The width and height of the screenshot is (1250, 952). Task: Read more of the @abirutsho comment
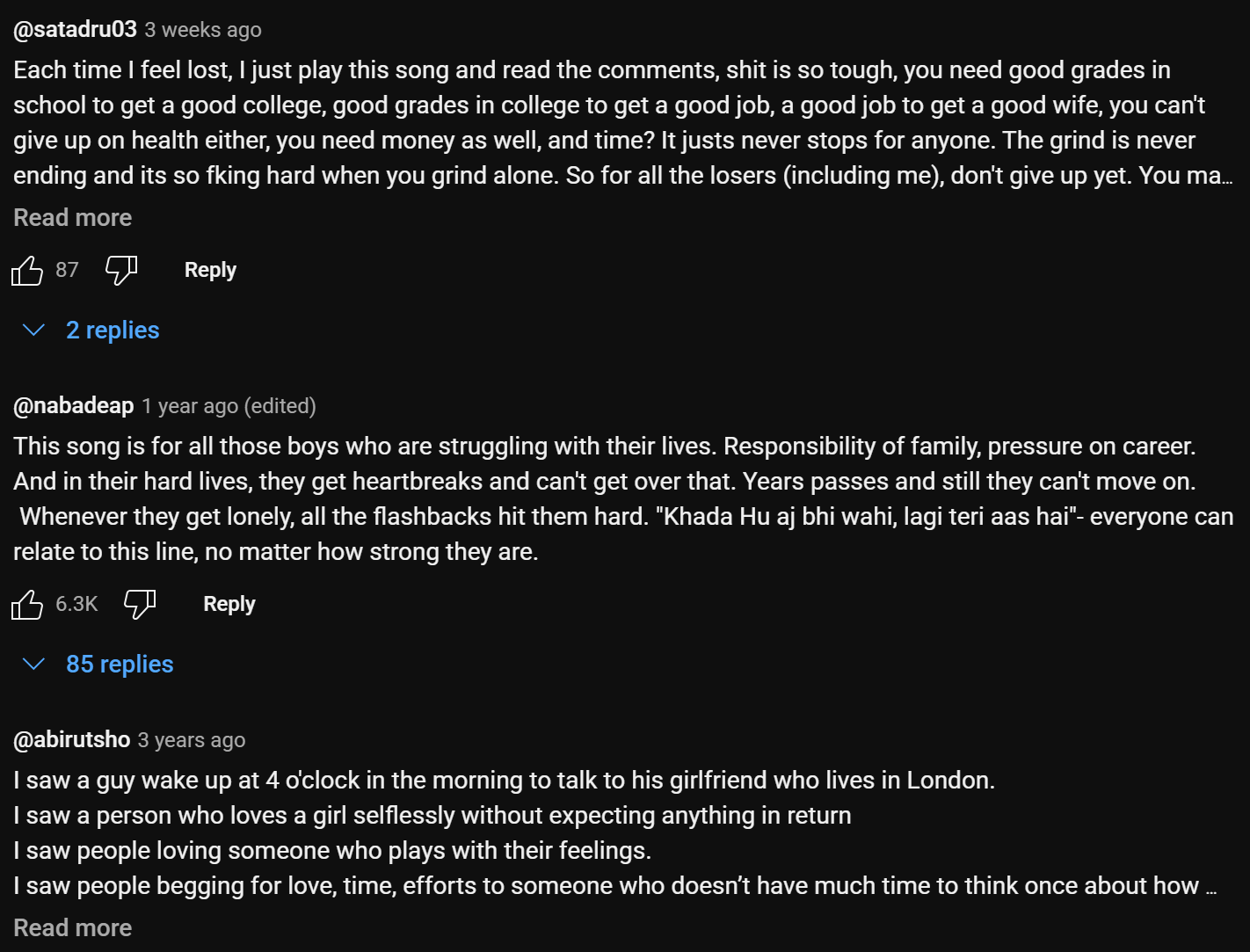[x=73, y=927]
